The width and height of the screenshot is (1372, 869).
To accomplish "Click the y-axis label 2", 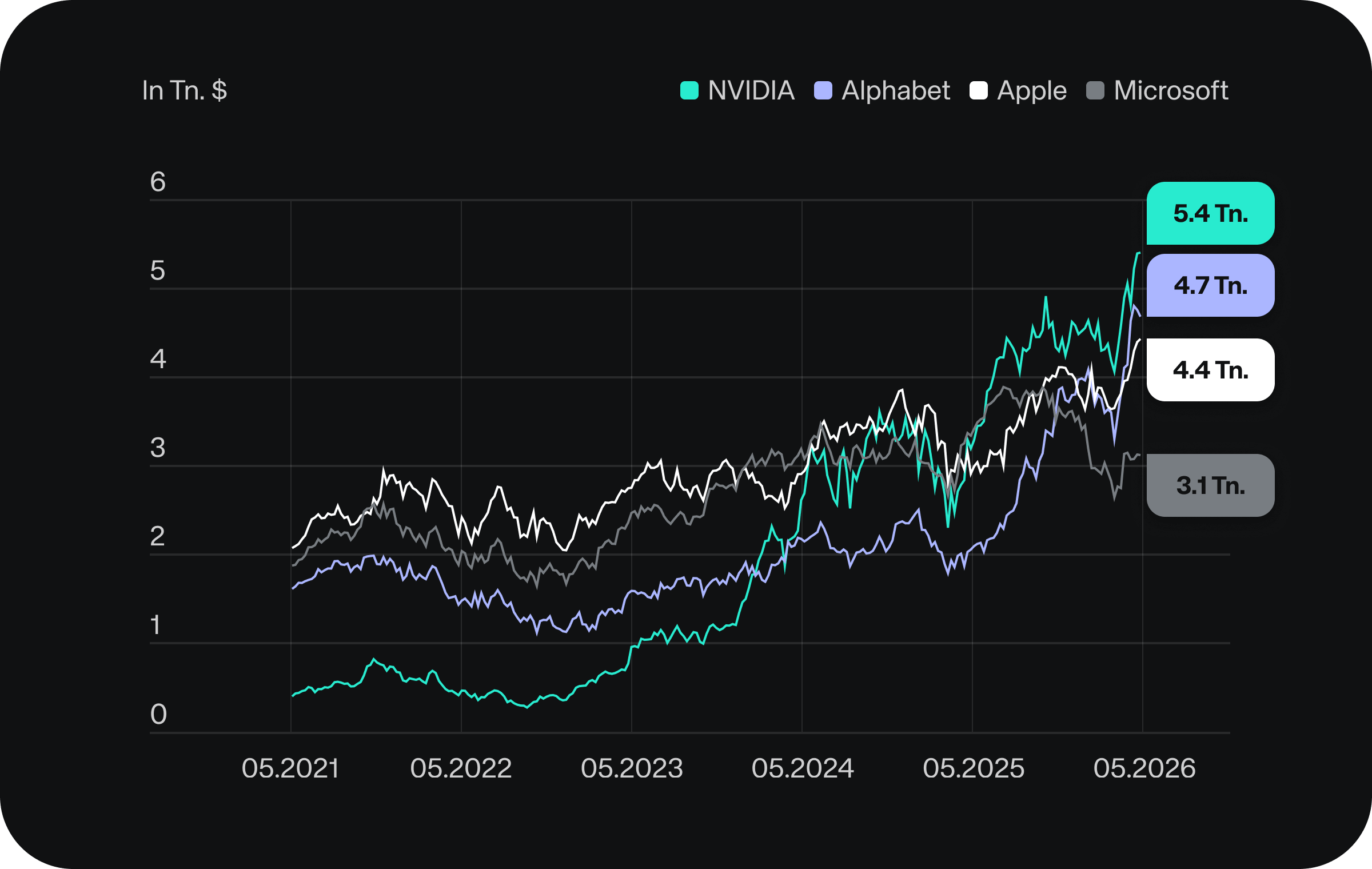I will pos(158,536).
